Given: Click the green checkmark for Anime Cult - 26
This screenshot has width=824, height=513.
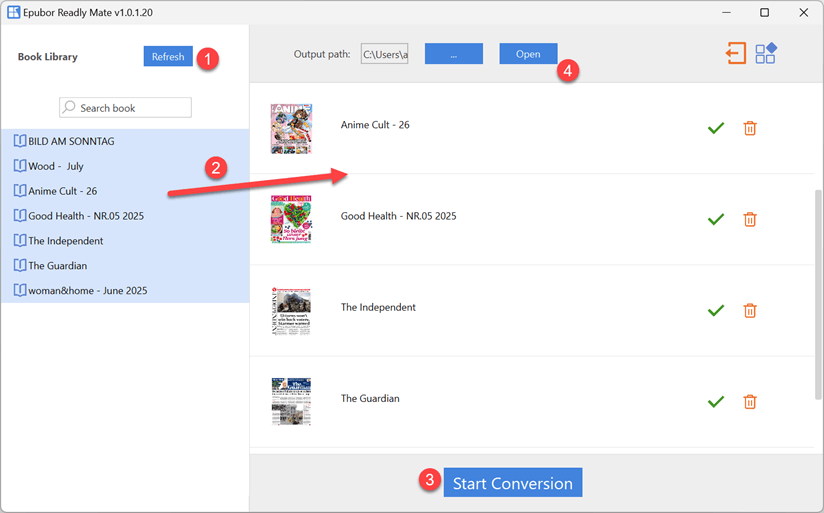Looking at the screenshot, I should coord(716,128).
